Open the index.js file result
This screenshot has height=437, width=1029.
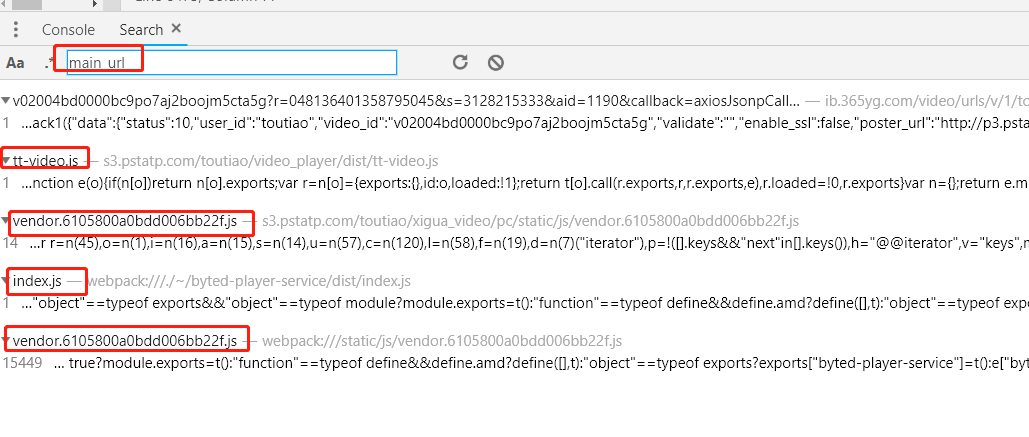click(x=37, y=281)
